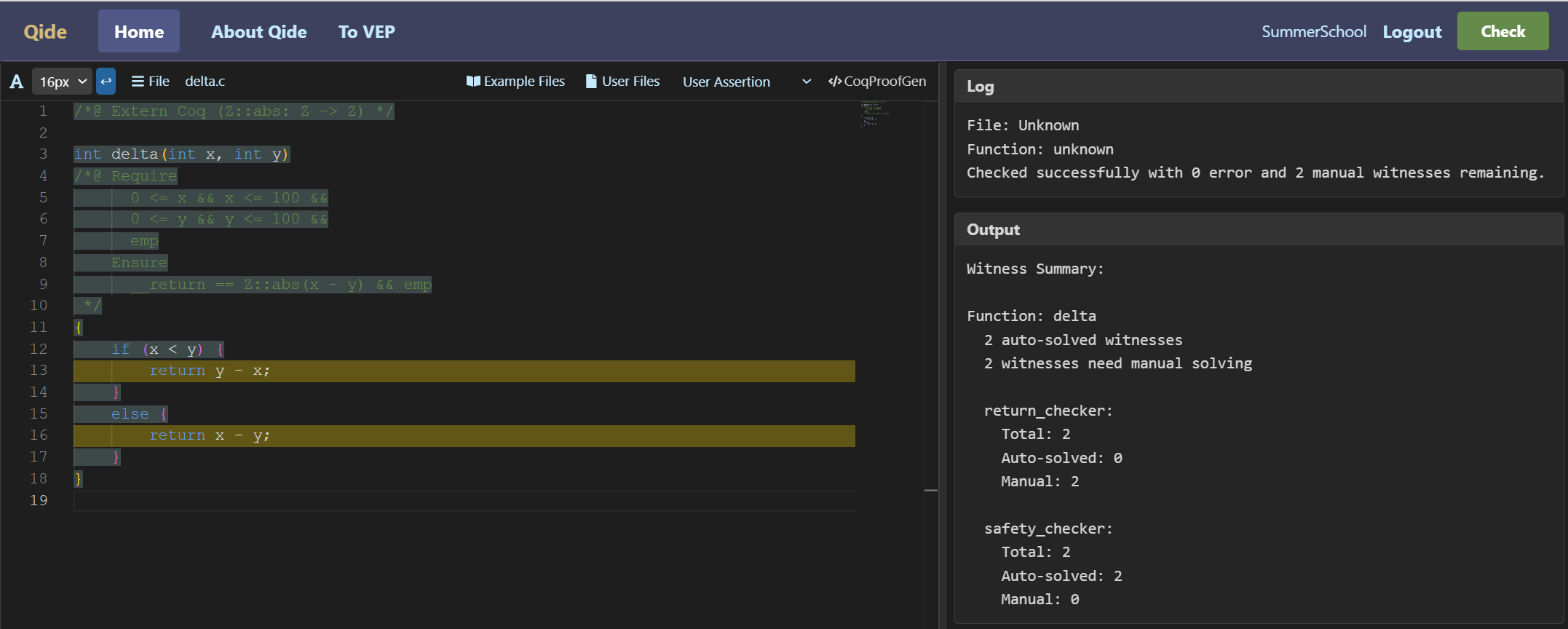Click highlighted line 'return x - y;'

click(x=464, y=435)
